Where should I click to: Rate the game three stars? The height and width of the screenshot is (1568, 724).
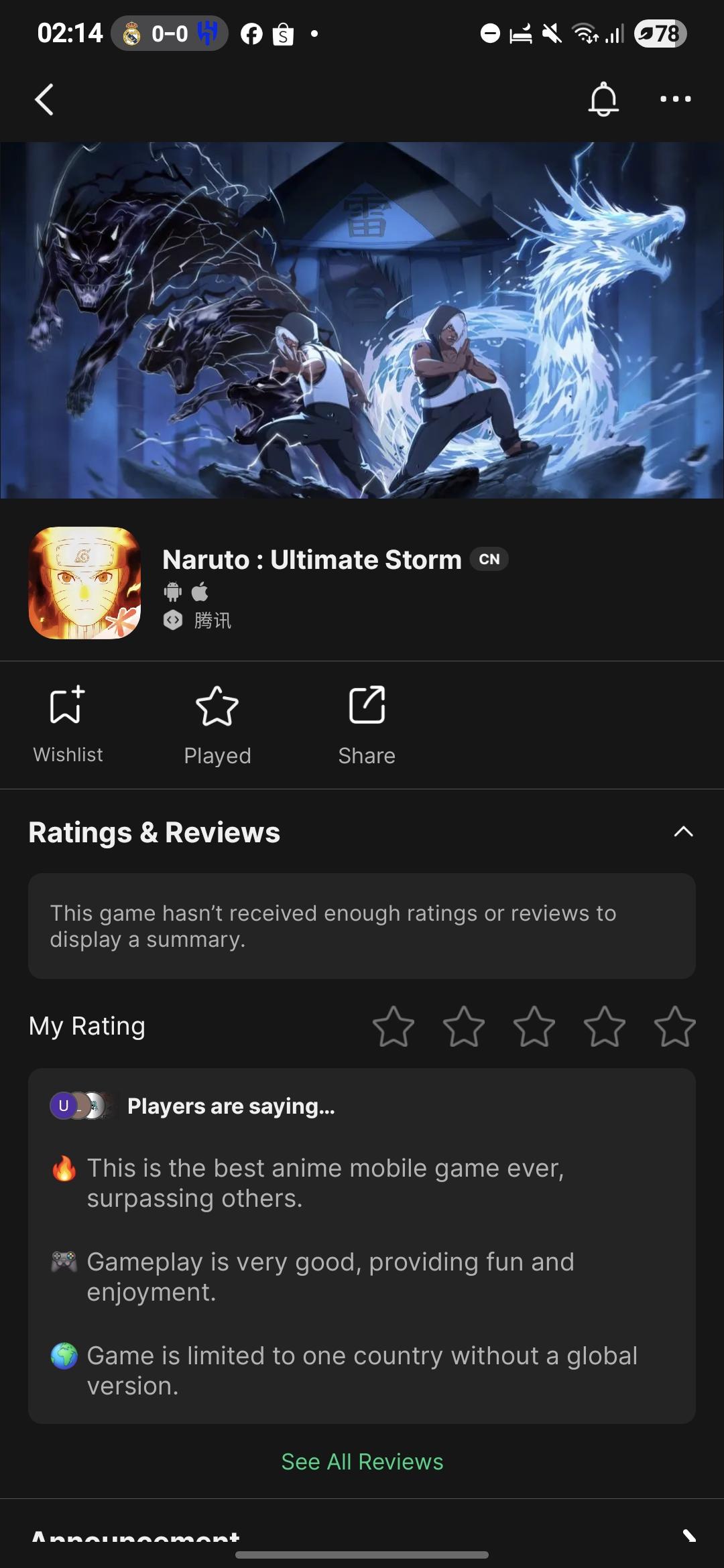point(534,1026)
